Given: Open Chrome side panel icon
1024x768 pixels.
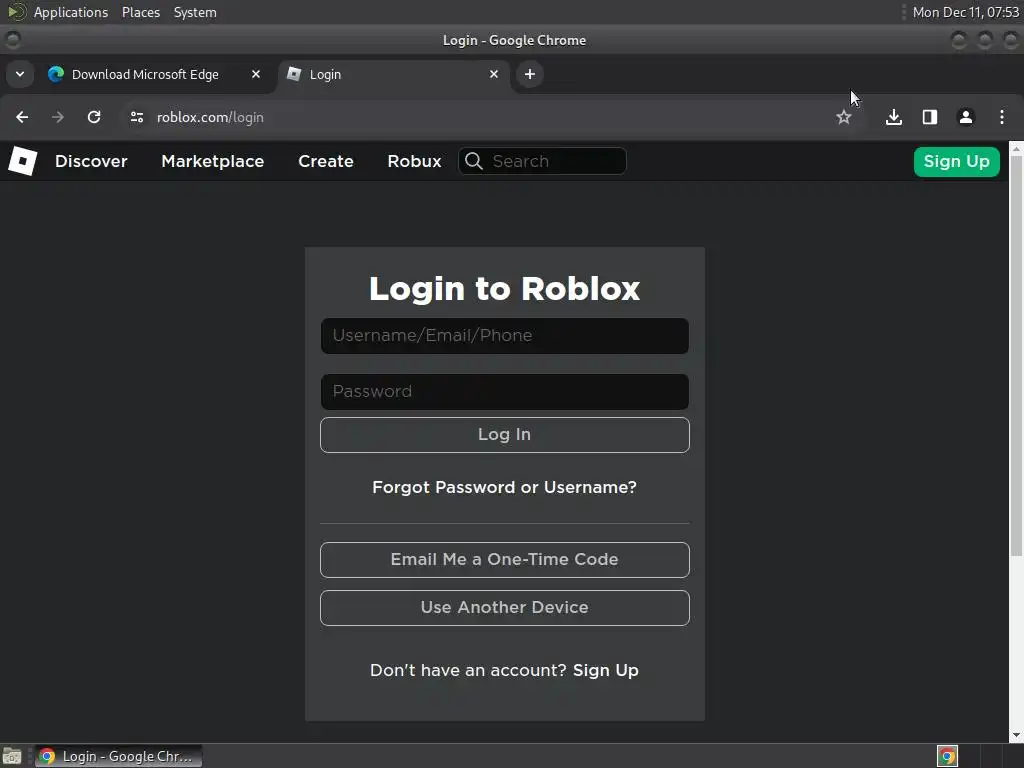Looking at the screenshot, I should (x=930, y=117).
